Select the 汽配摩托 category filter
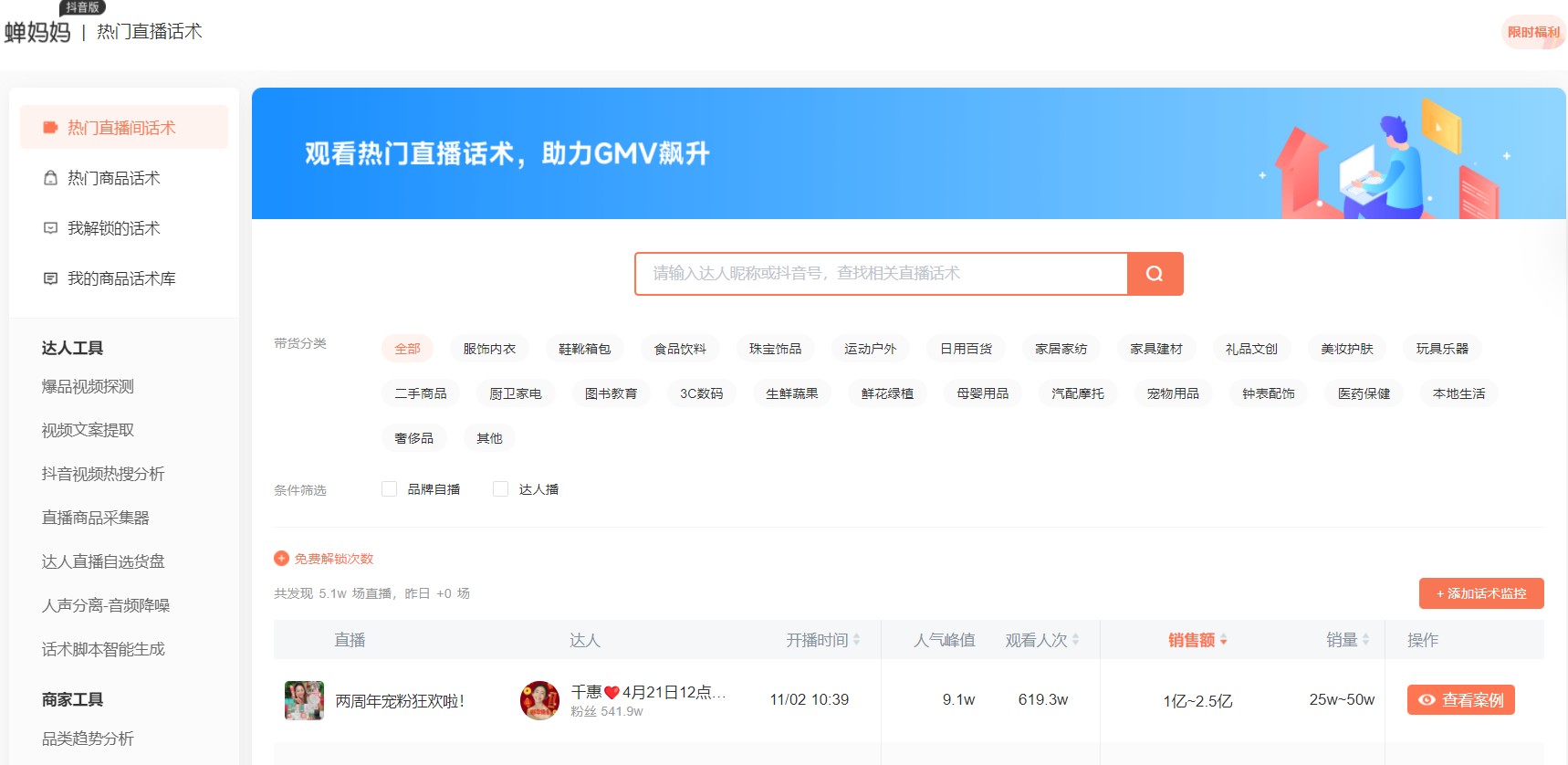 (1078, 393)
